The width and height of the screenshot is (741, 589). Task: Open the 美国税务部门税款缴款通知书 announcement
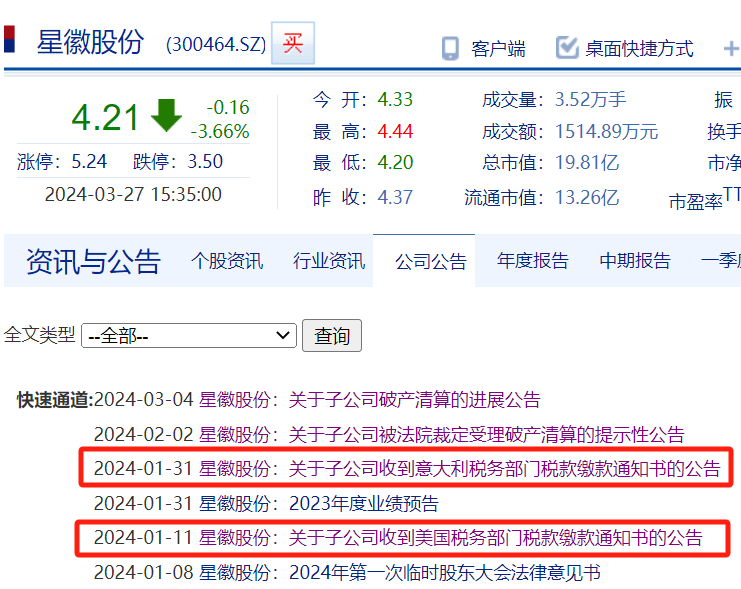495,538
